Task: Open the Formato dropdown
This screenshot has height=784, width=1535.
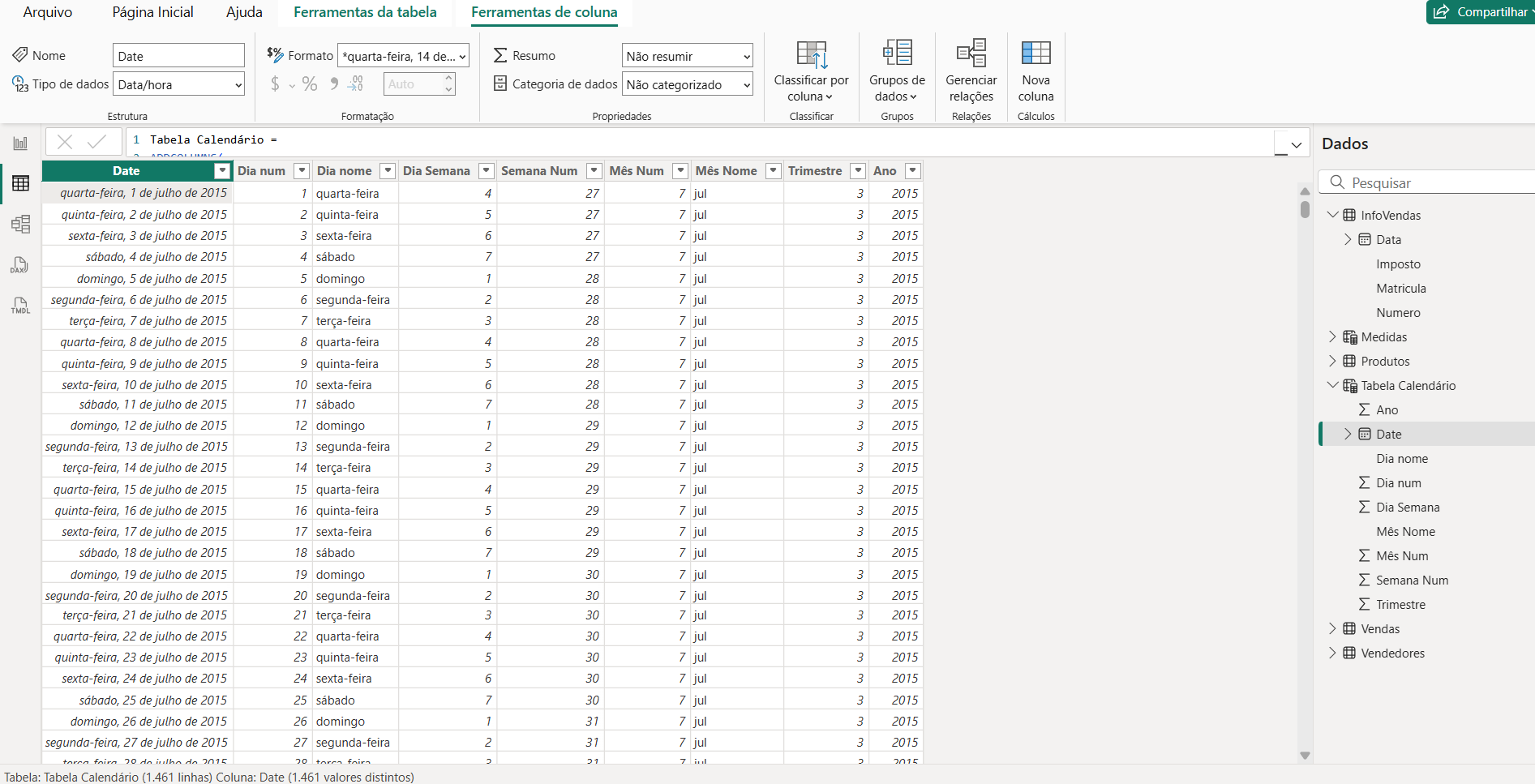Action: tap(403, 56)
